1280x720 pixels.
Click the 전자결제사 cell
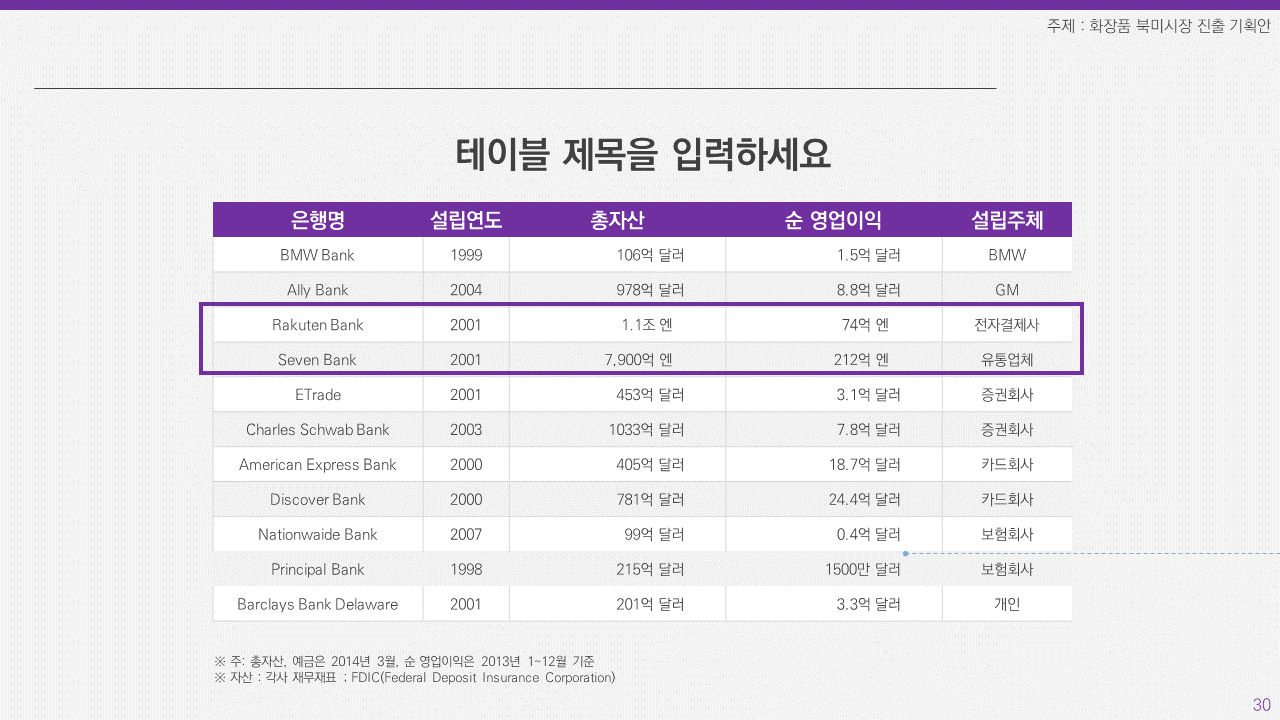pos(1007,325)
